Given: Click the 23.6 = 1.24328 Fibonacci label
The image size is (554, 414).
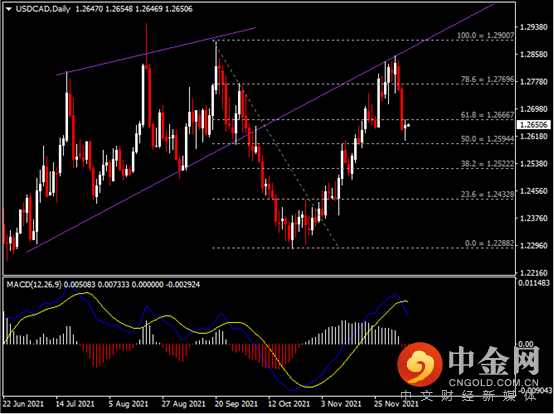Looking at the screenshot, I should point(487,194).
